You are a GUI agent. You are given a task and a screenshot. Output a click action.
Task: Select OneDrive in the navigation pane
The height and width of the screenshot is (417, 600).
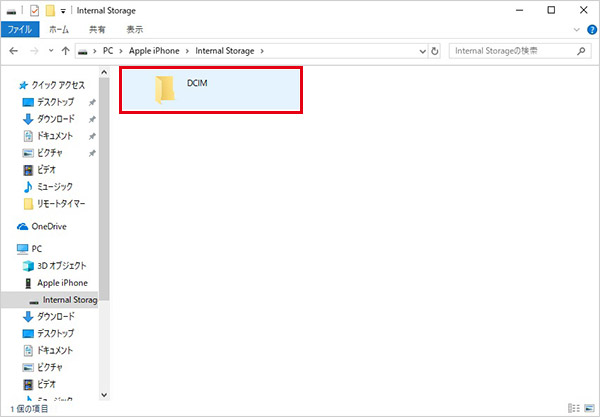42,226
